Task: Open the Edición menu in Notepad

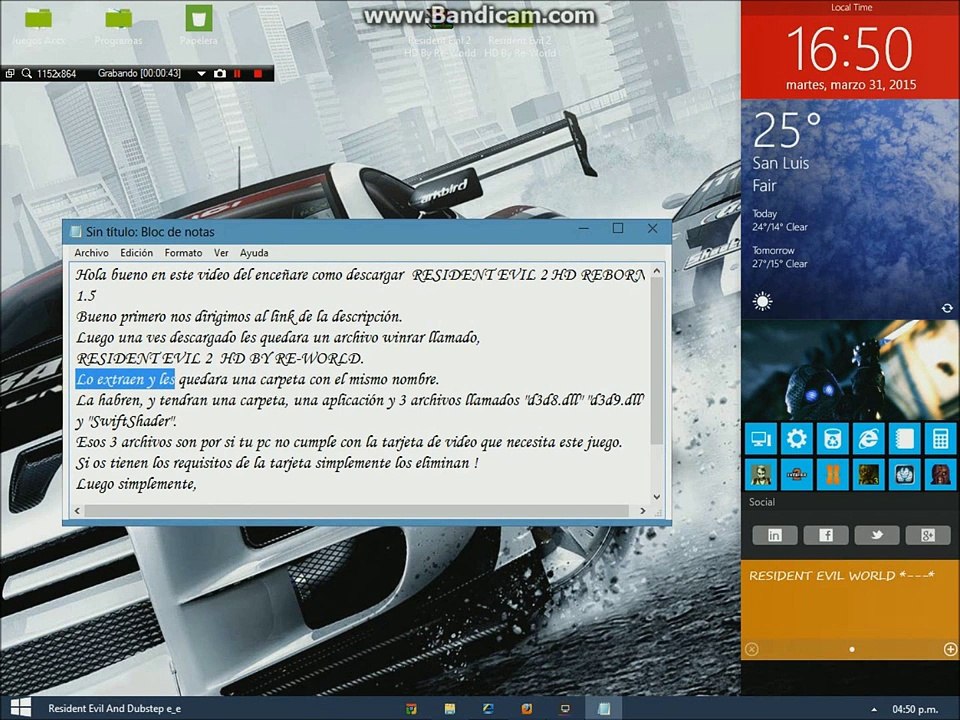Action: (137, 253)
